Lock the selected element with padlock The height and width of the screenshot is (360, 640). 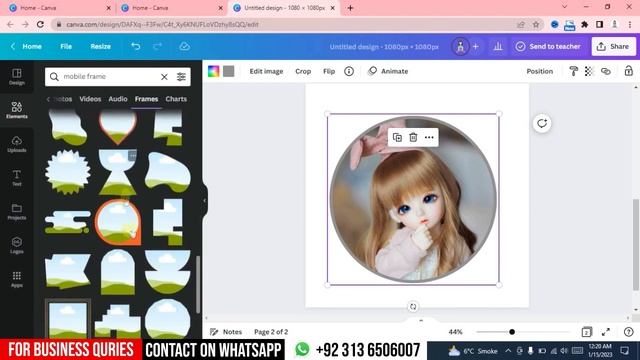click(629, 71)
